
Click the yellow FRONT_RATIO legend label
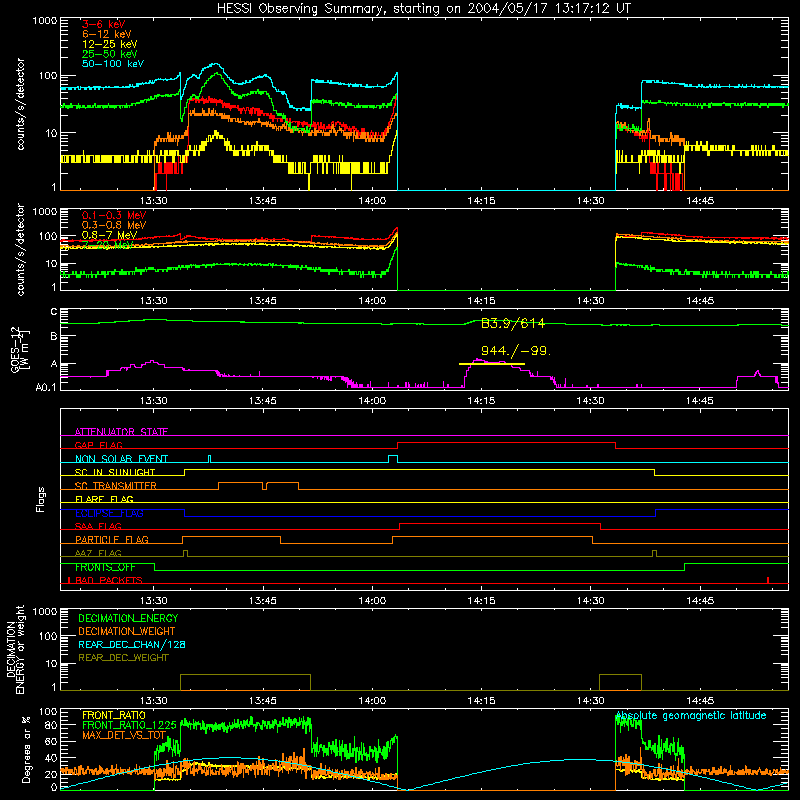(x=114, y=715)
